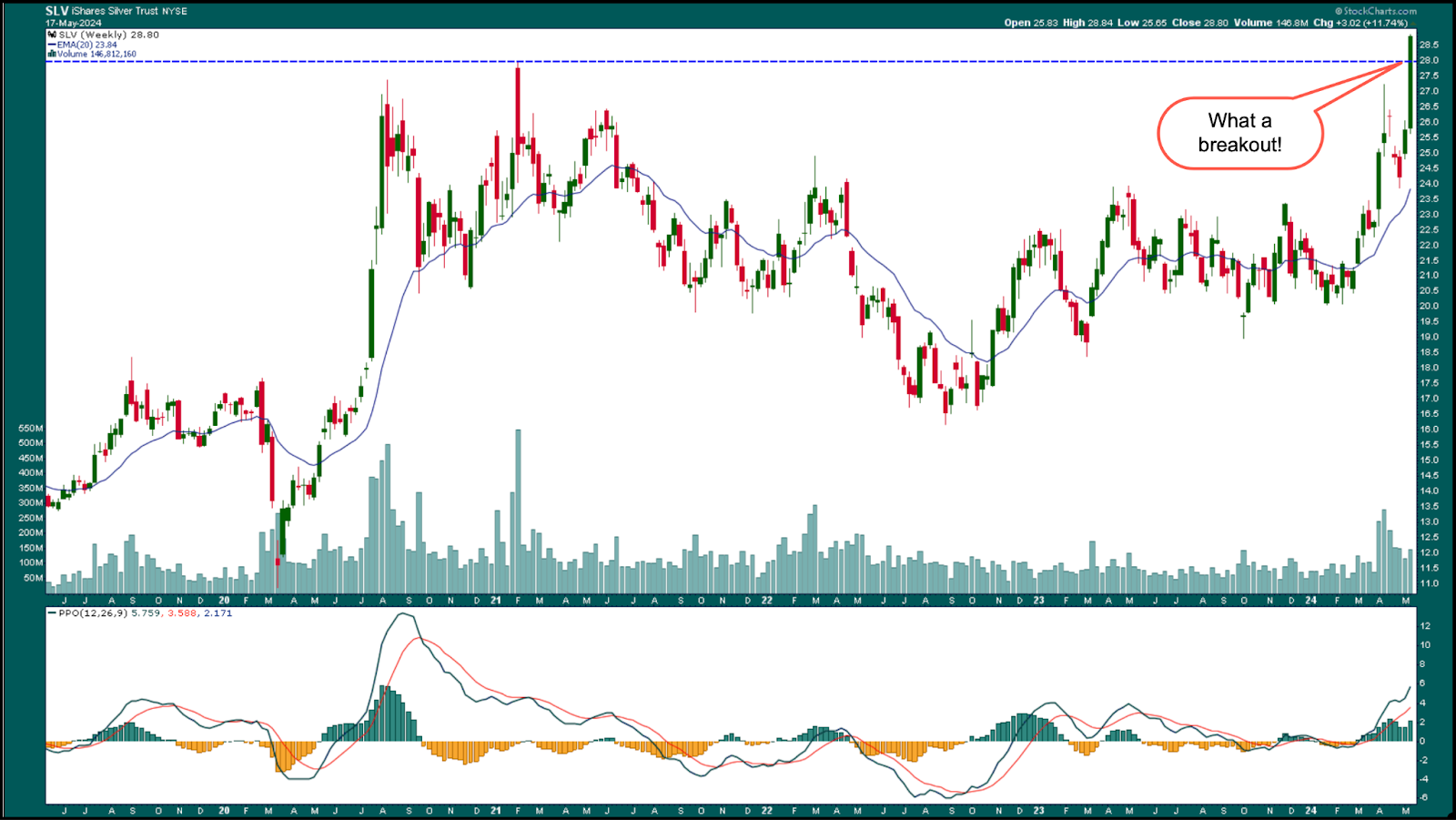Click the StockCharts.com watermark link

click(x=1380, y=12)
